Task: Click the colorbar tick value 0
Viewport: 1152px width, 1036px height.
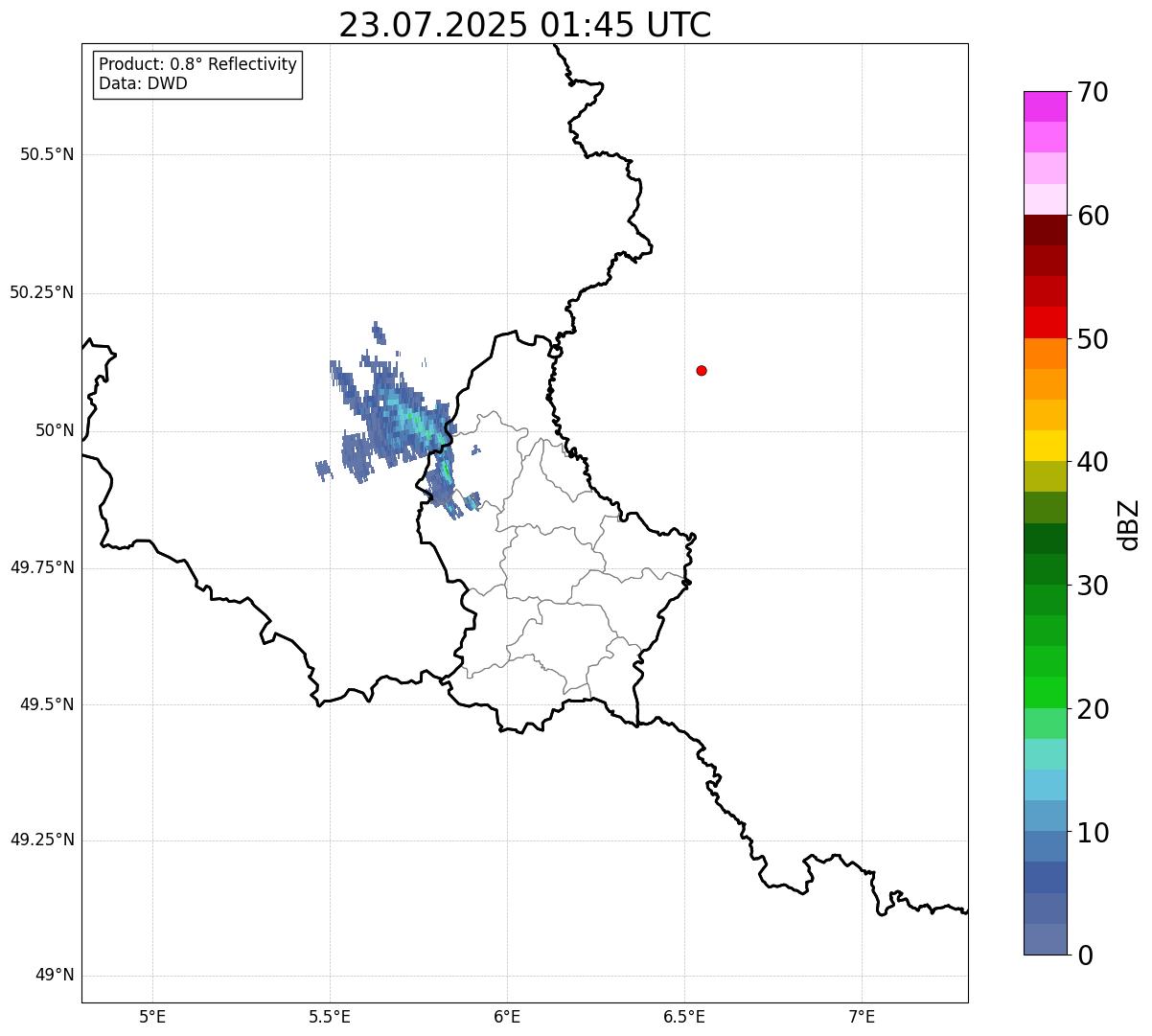Action: point(1085,955)
